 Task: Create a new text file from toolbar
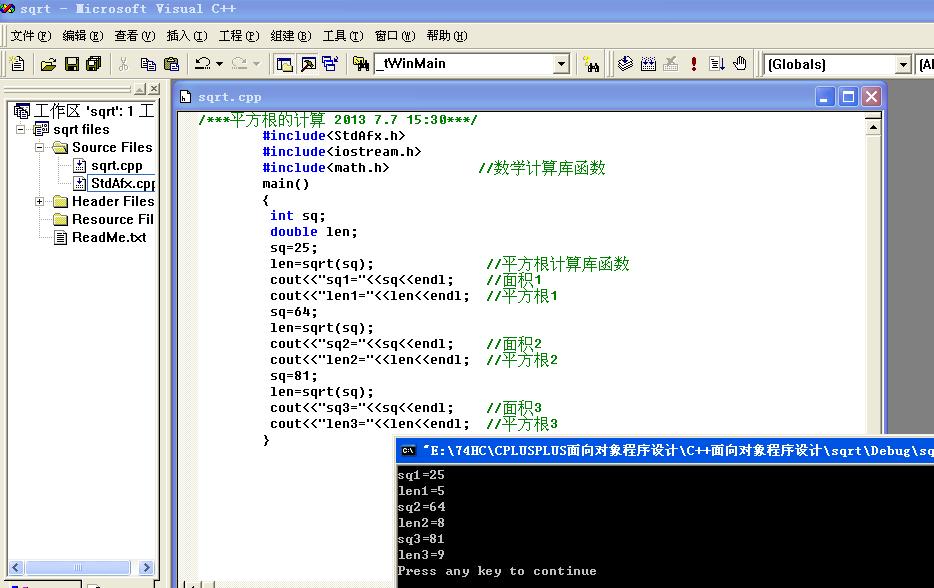(x=18, y=64)
